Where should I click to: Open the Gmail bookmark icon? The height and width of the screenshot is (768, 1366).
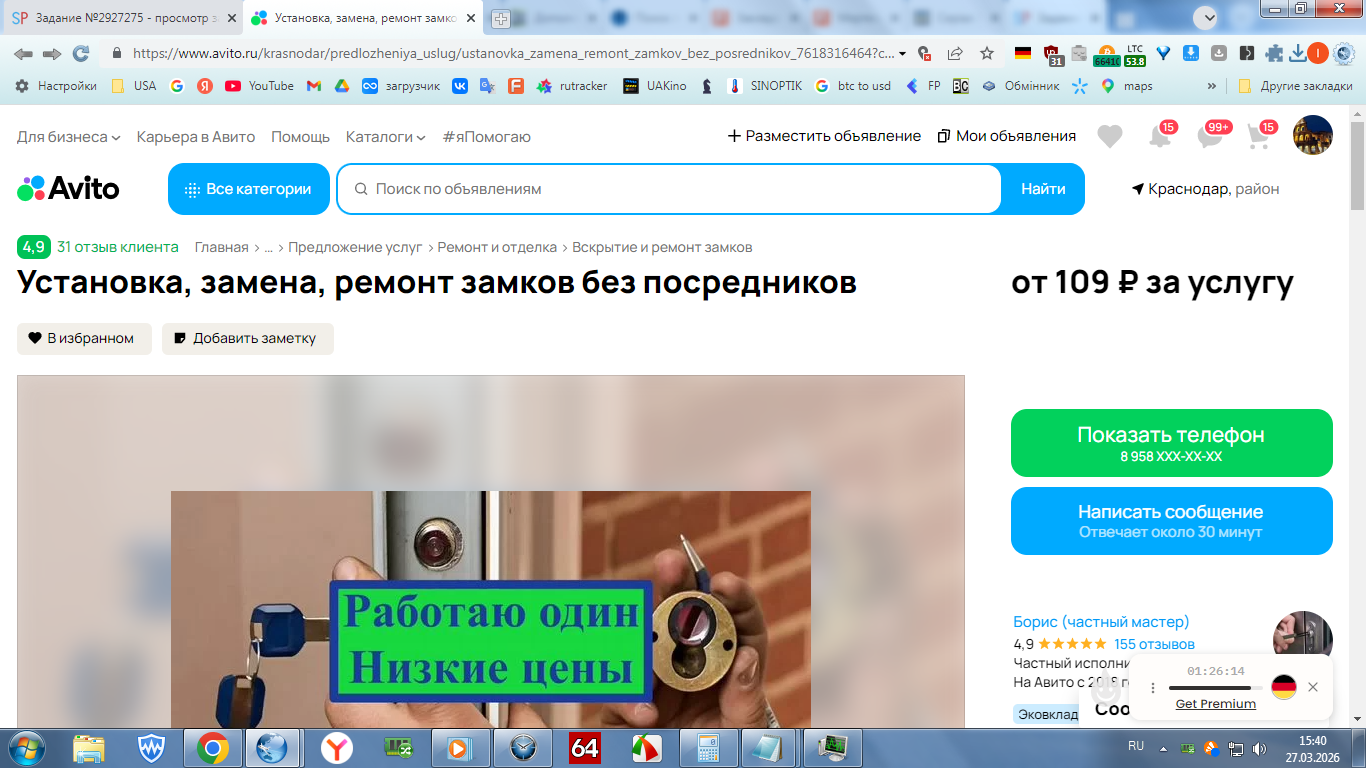(313, 86)
